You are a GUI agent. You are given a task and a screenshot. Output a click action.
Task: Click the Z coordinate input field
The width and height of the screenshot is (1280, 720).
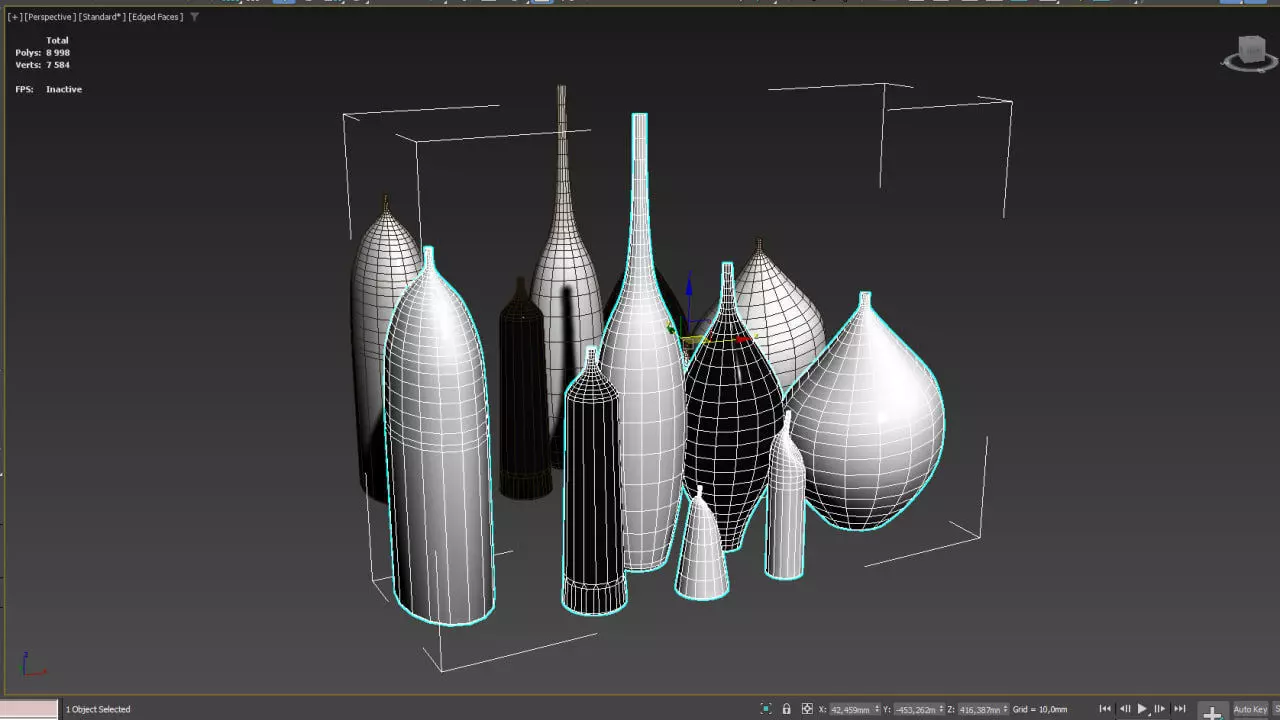coord(980,709)
